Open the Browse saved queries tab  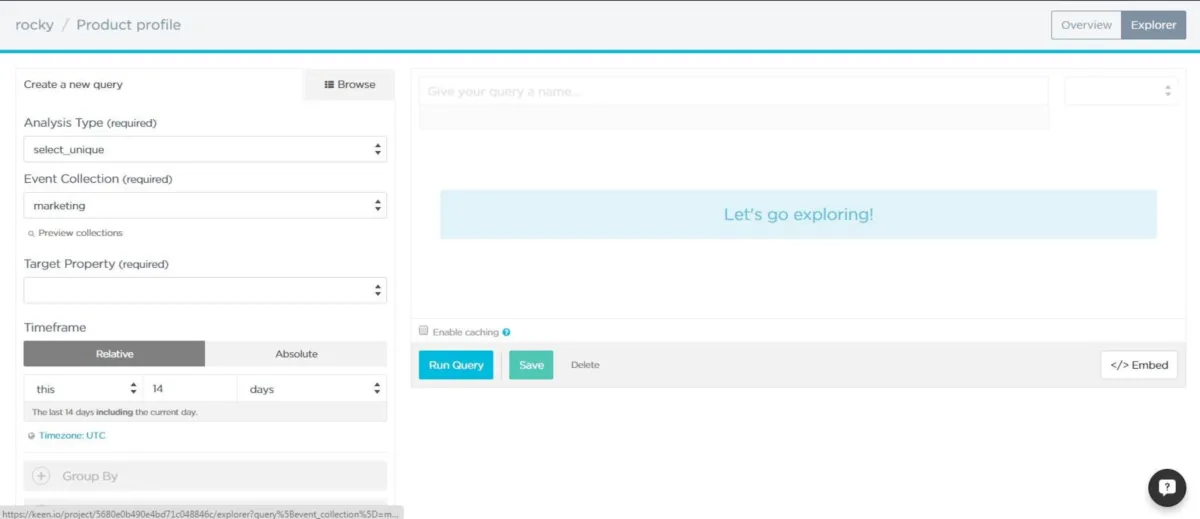click(349, 85)
